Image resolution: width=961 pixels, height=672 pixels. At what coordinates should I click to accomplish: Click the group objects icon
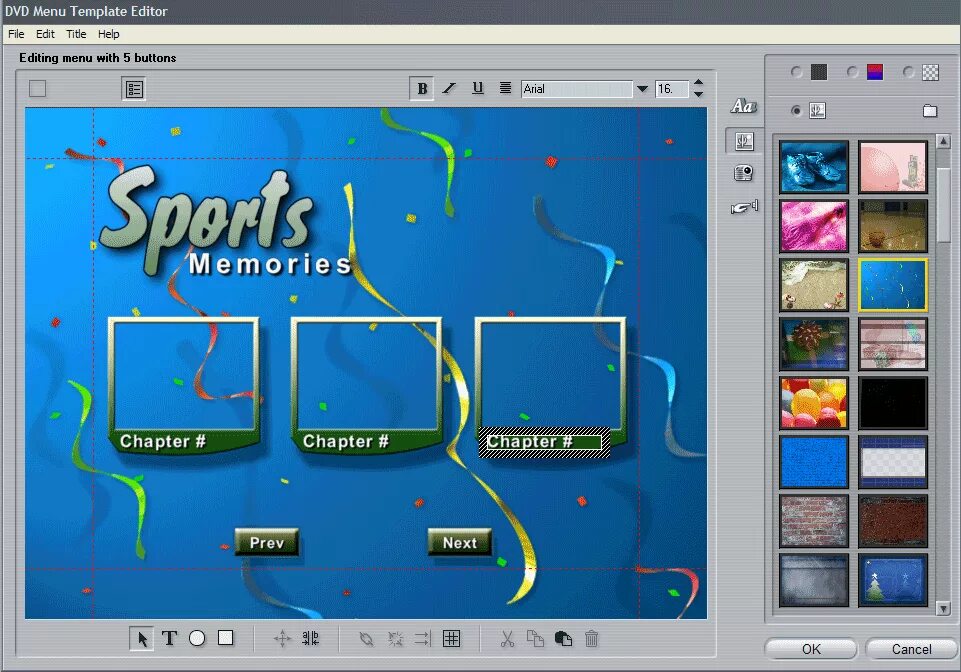pyautogui.click(x=367, y=639)
